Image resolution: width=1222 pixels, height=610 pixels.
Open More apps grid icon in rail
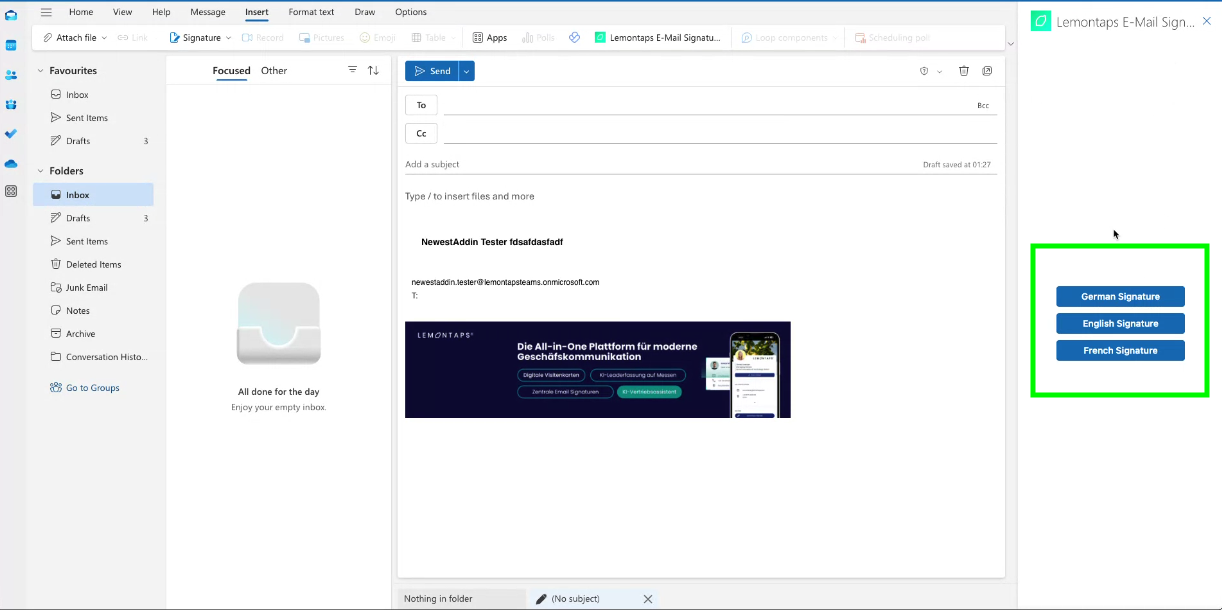click(11, 191)
